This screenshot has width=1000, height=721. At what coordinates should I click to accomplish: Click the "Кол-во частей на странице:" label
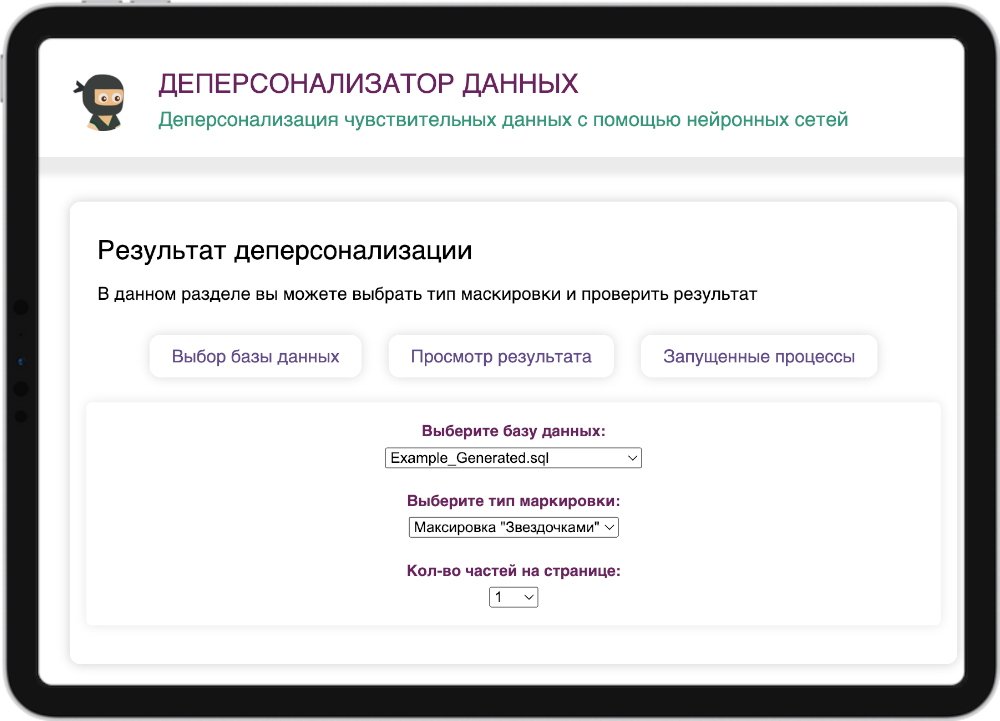513,571
